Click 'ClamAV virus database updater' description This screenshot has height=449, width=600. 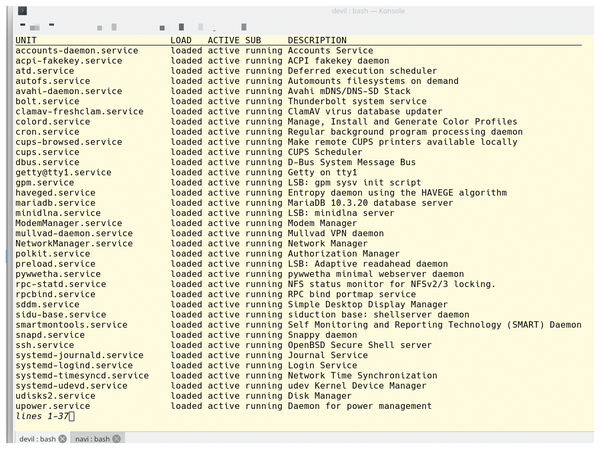click(x=365, y=111)
